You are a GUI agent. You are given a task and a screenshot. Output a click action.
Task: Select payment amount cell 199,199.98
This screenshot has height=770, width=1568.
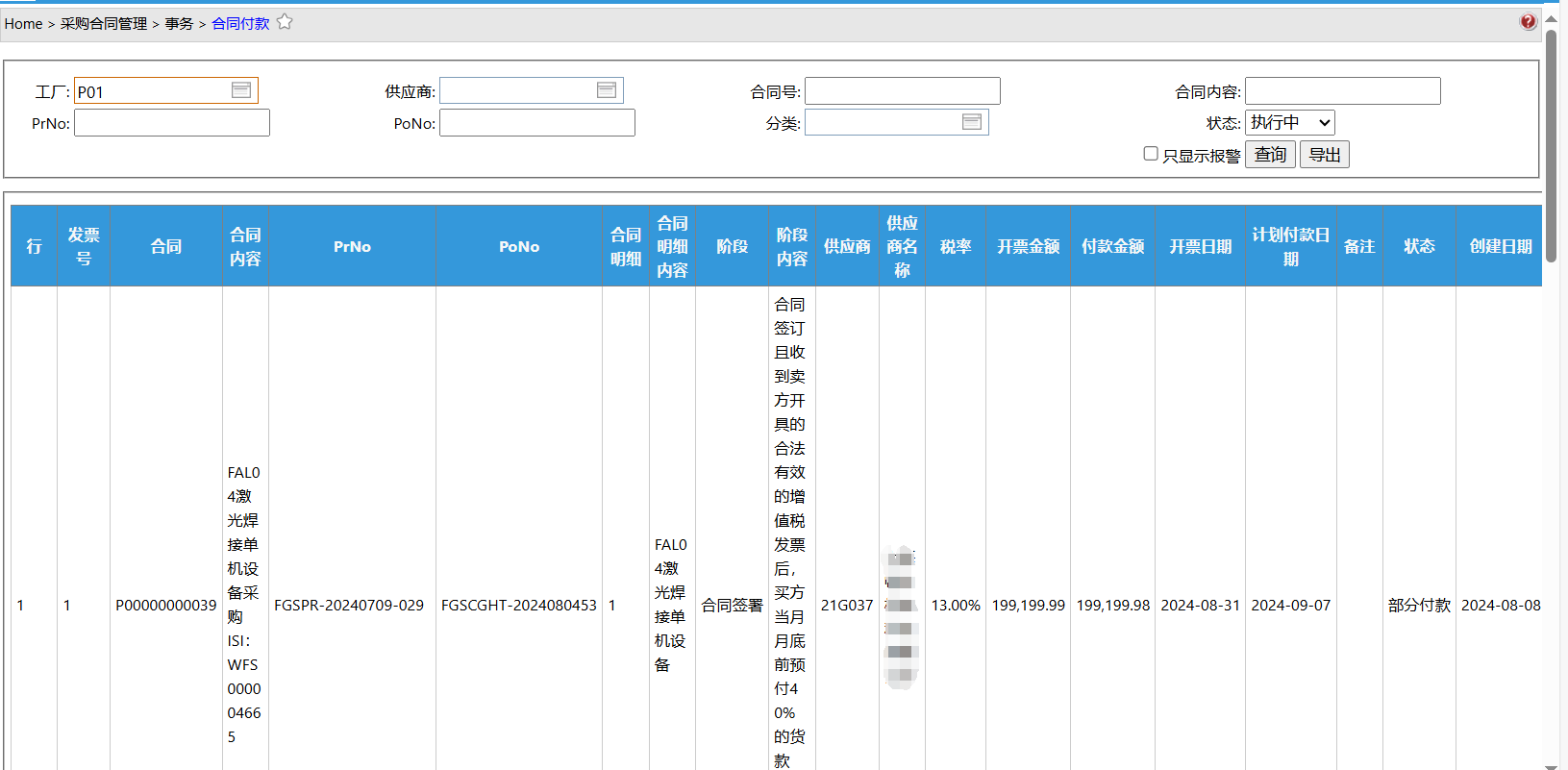(1112, 605)
